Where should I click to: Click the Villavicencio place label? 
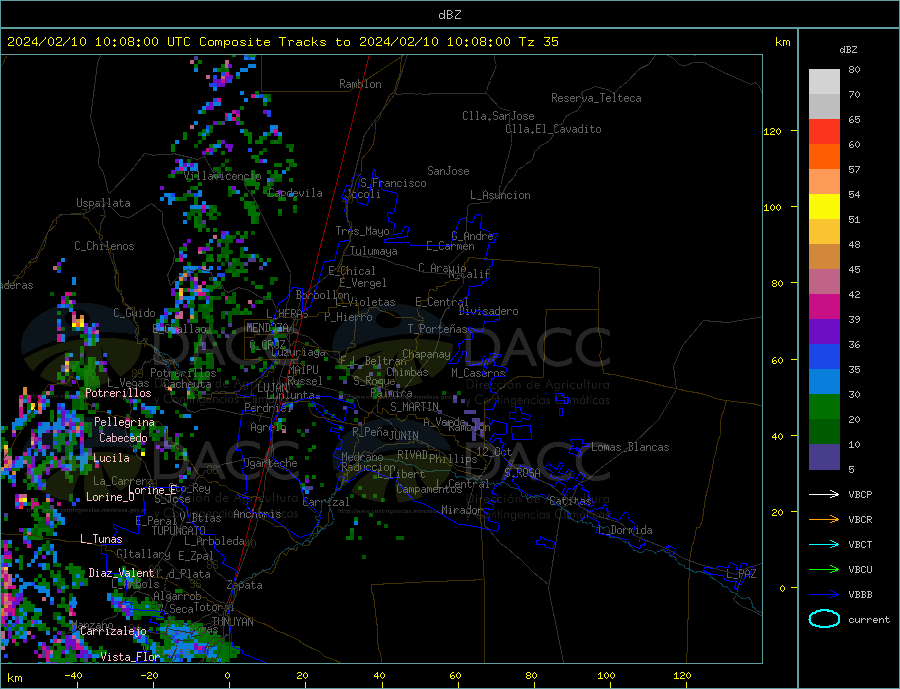point(222,176)
